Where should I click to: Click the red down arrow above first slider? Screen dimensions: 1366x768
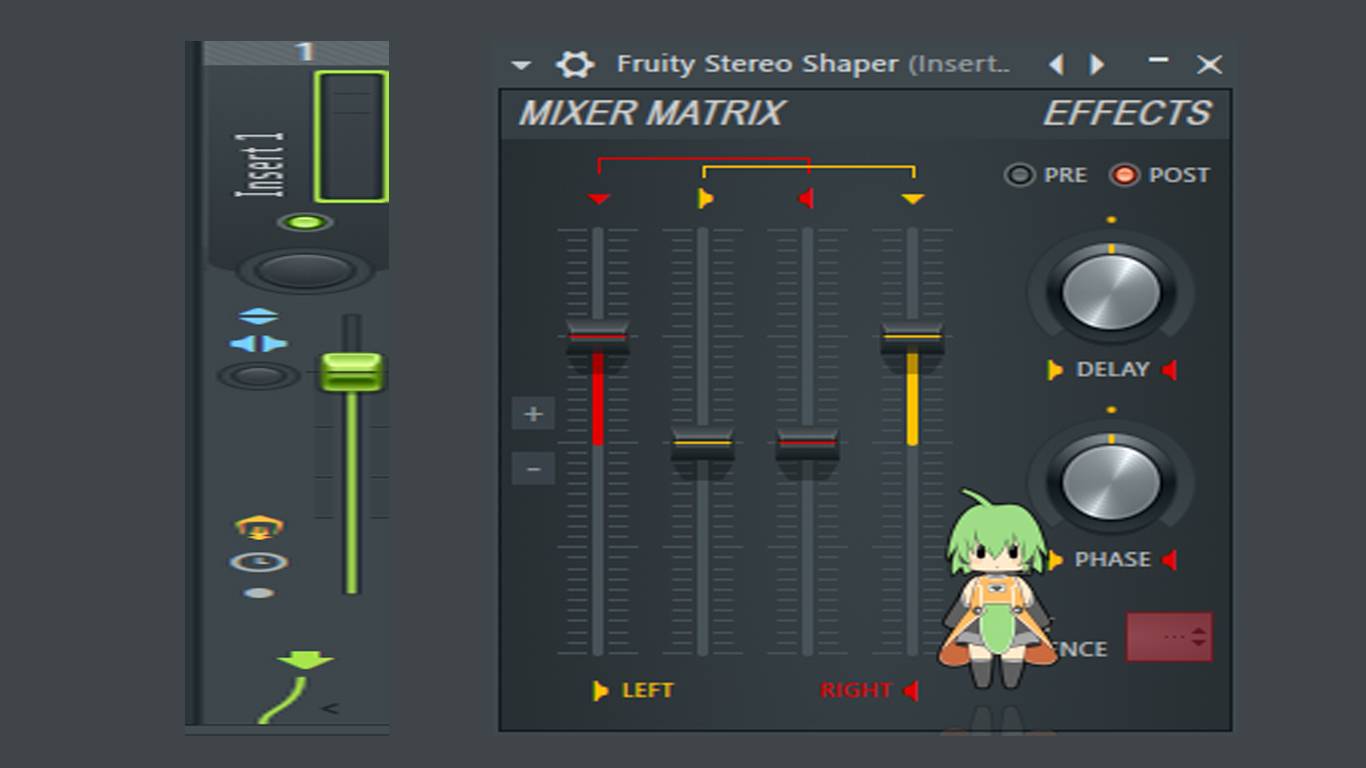599,200
